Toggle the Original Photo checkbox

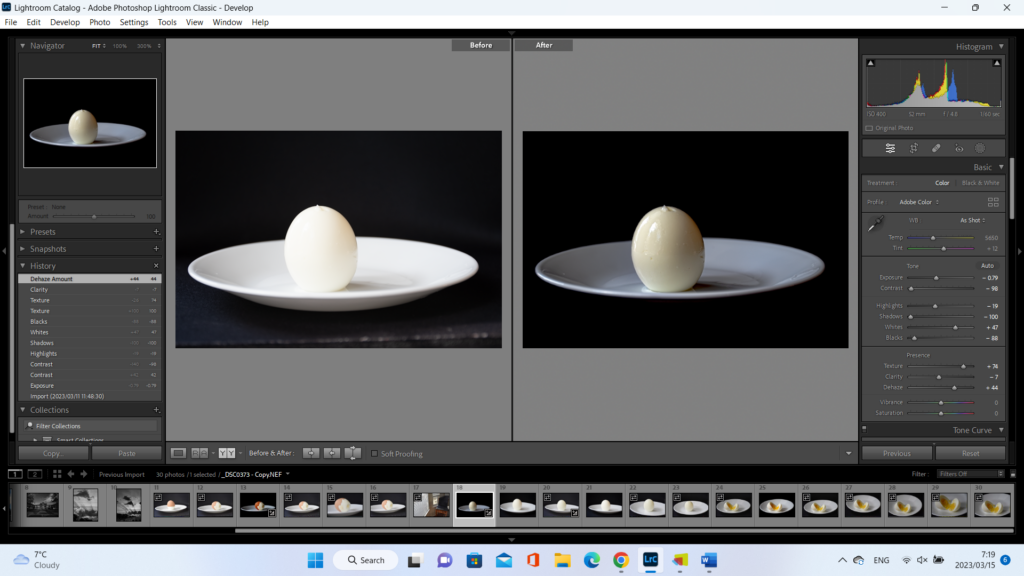pyautogui.click(x=869, y=128)
